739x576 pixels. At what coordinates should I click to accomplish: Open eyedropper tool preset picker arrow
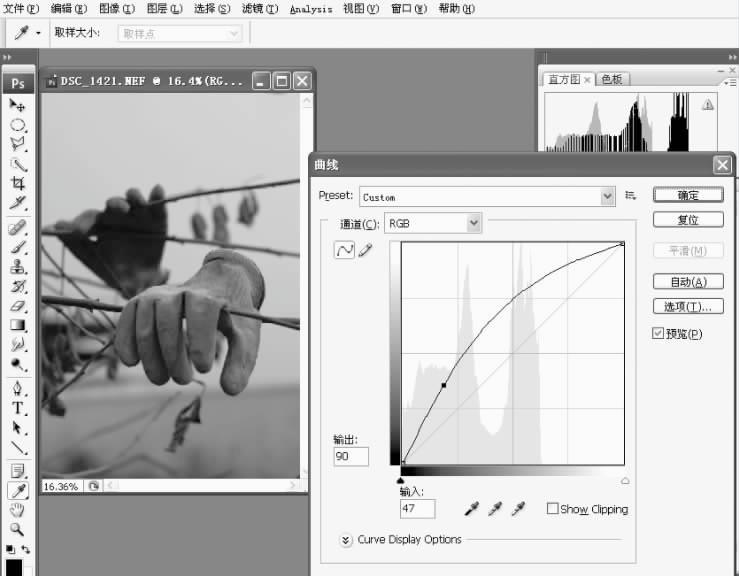pos(38,33)
